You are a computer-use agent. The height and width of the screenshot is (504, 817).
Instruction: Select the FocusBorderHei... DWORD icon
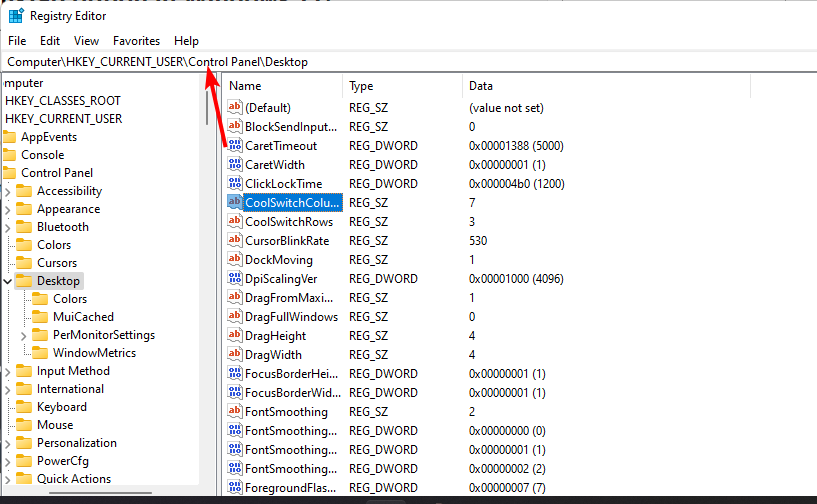(235, 374)
